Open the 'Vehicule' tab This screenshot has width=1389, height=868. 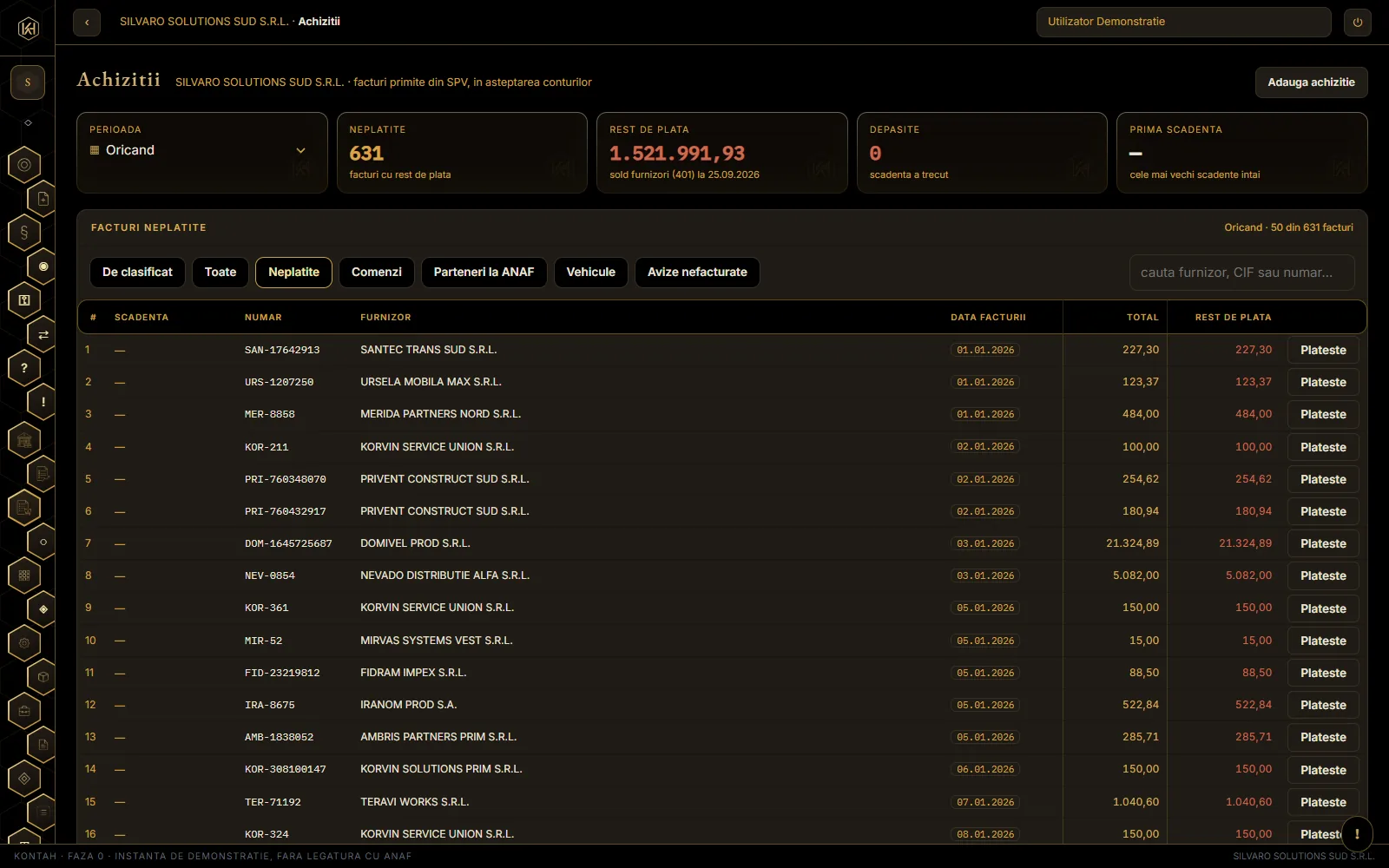pos(591,273)
